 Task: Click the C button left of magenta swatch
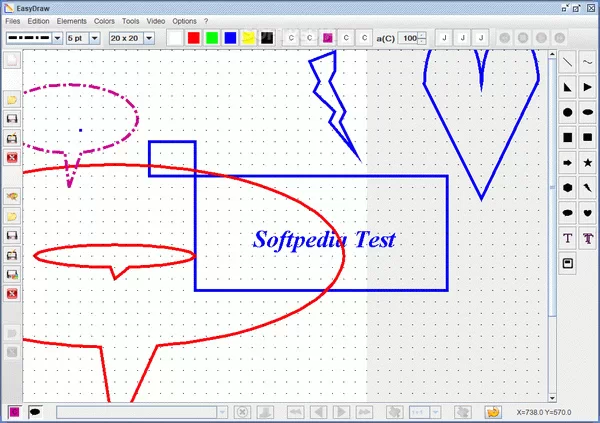pyautogui.click(x=309, y=38)
